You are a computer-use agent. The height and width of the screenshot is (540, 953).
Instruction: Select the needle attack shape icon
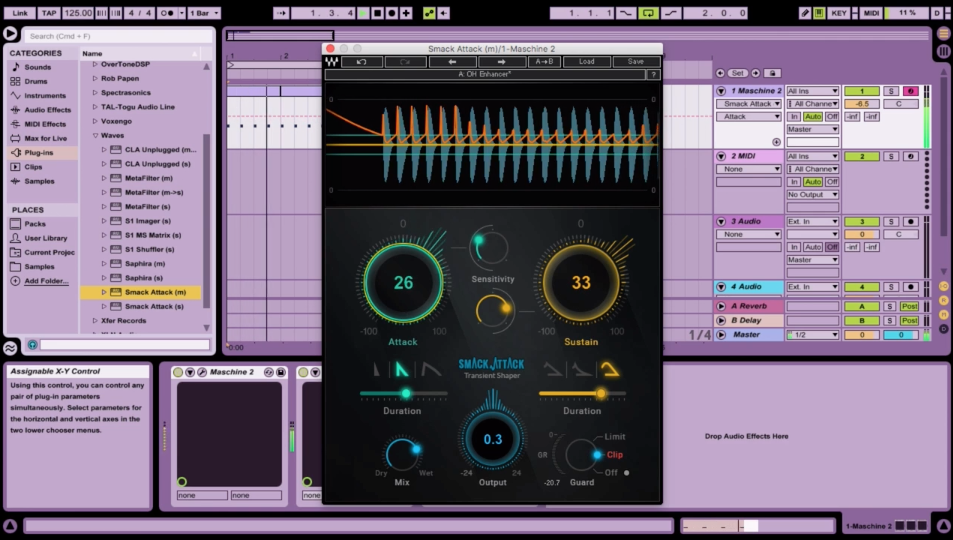point(376,369)
